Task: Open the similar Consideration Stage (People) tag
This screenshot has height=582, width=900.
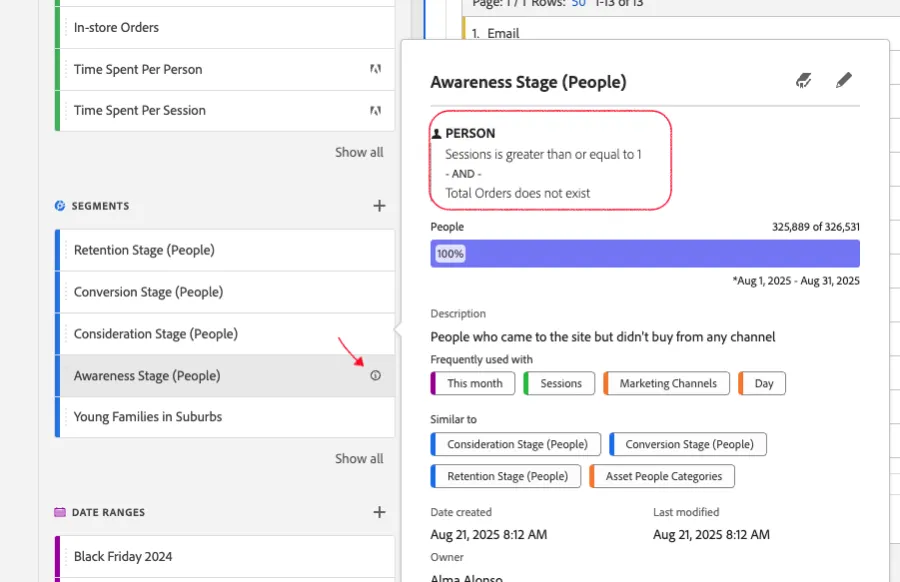Action: (515, 444)
